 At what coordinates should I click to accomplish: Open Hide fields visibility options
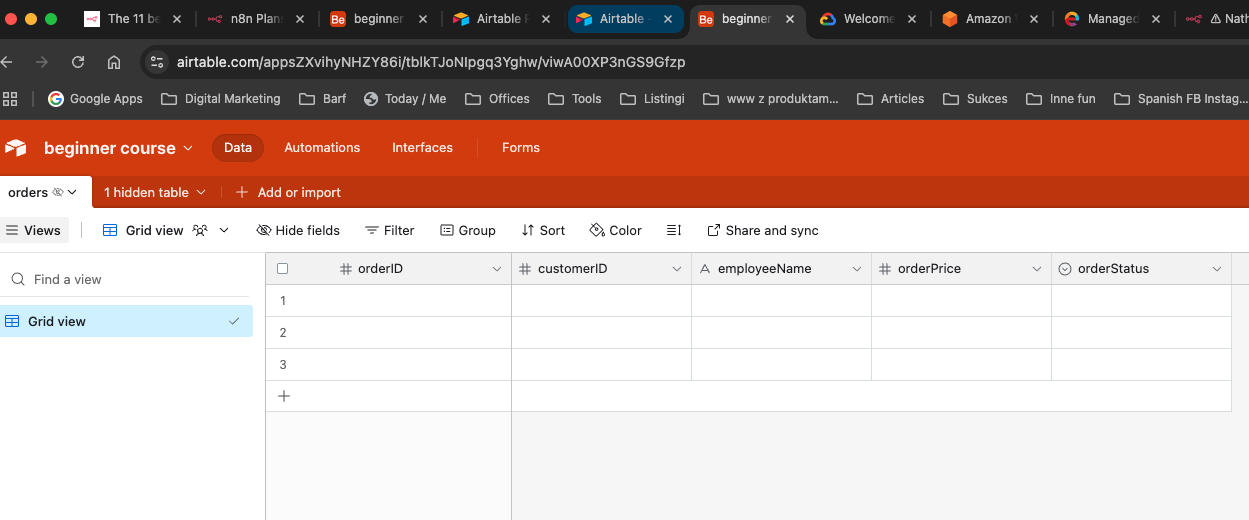tap(298, 230)
